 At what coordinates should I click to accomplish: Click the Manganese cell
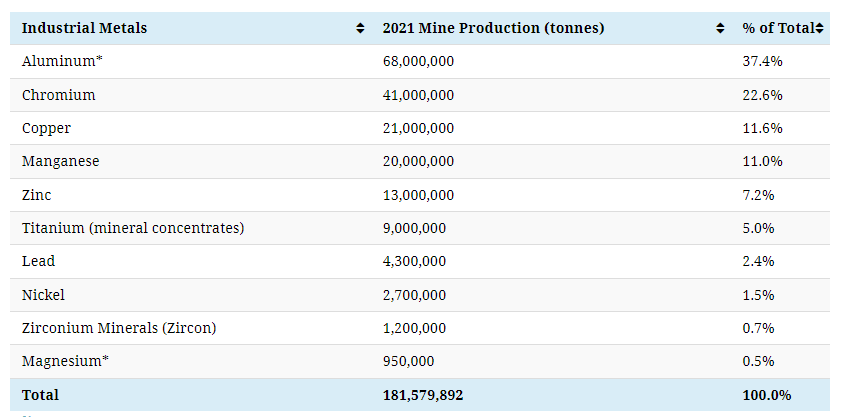pyautogui.click(x=61, y=161)
